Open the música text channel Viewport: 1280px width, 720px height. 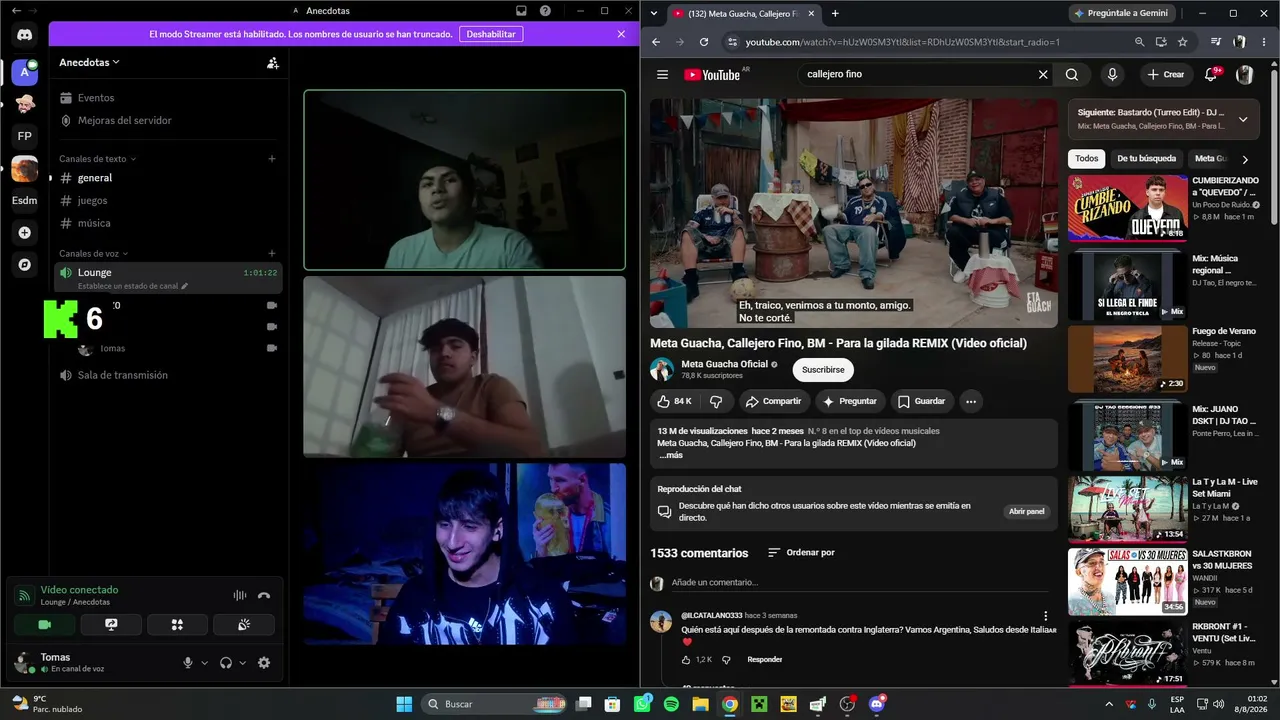[166, 223]
